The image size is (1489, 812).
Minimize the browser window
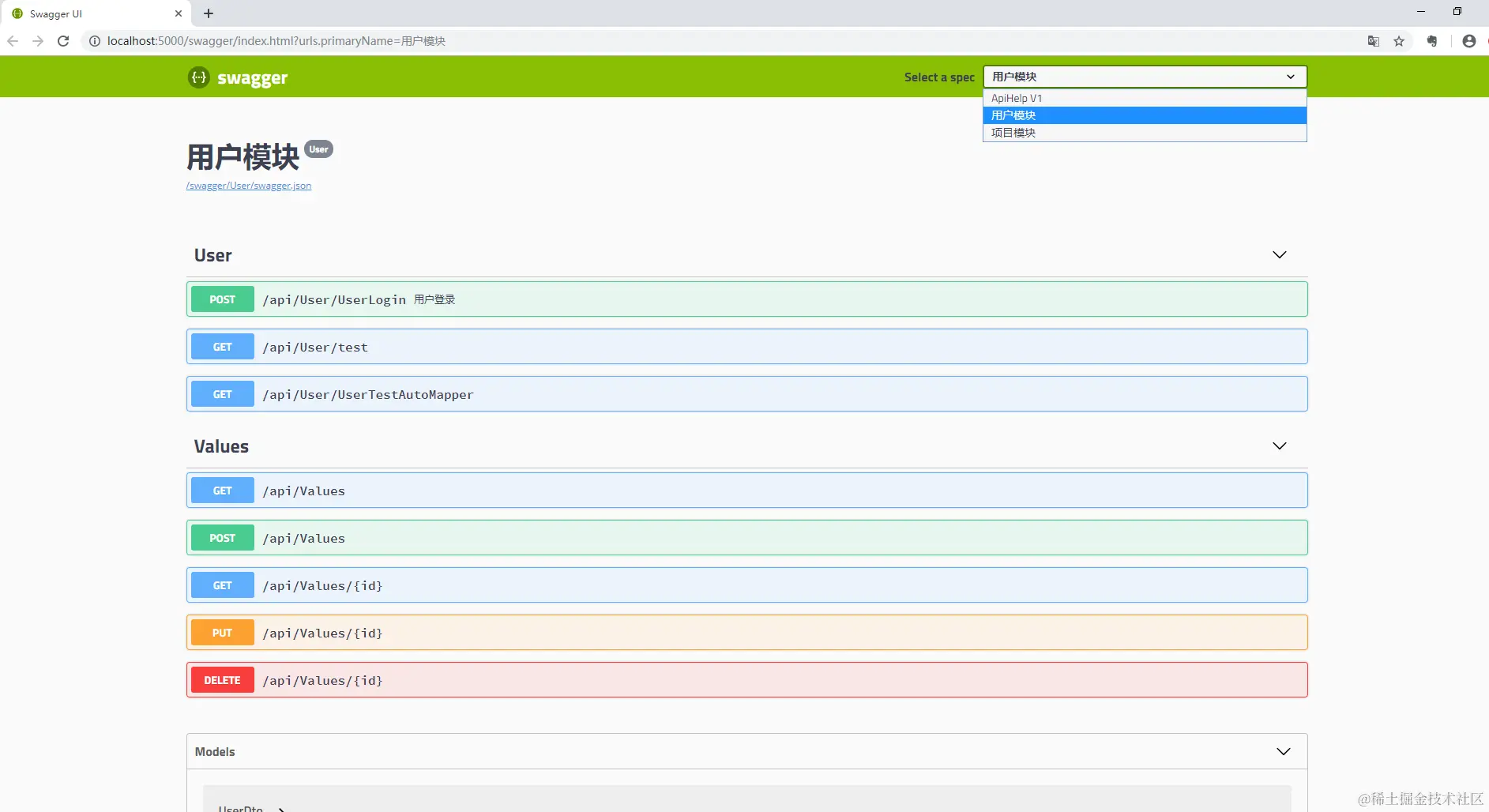[x=1421, y=12]
